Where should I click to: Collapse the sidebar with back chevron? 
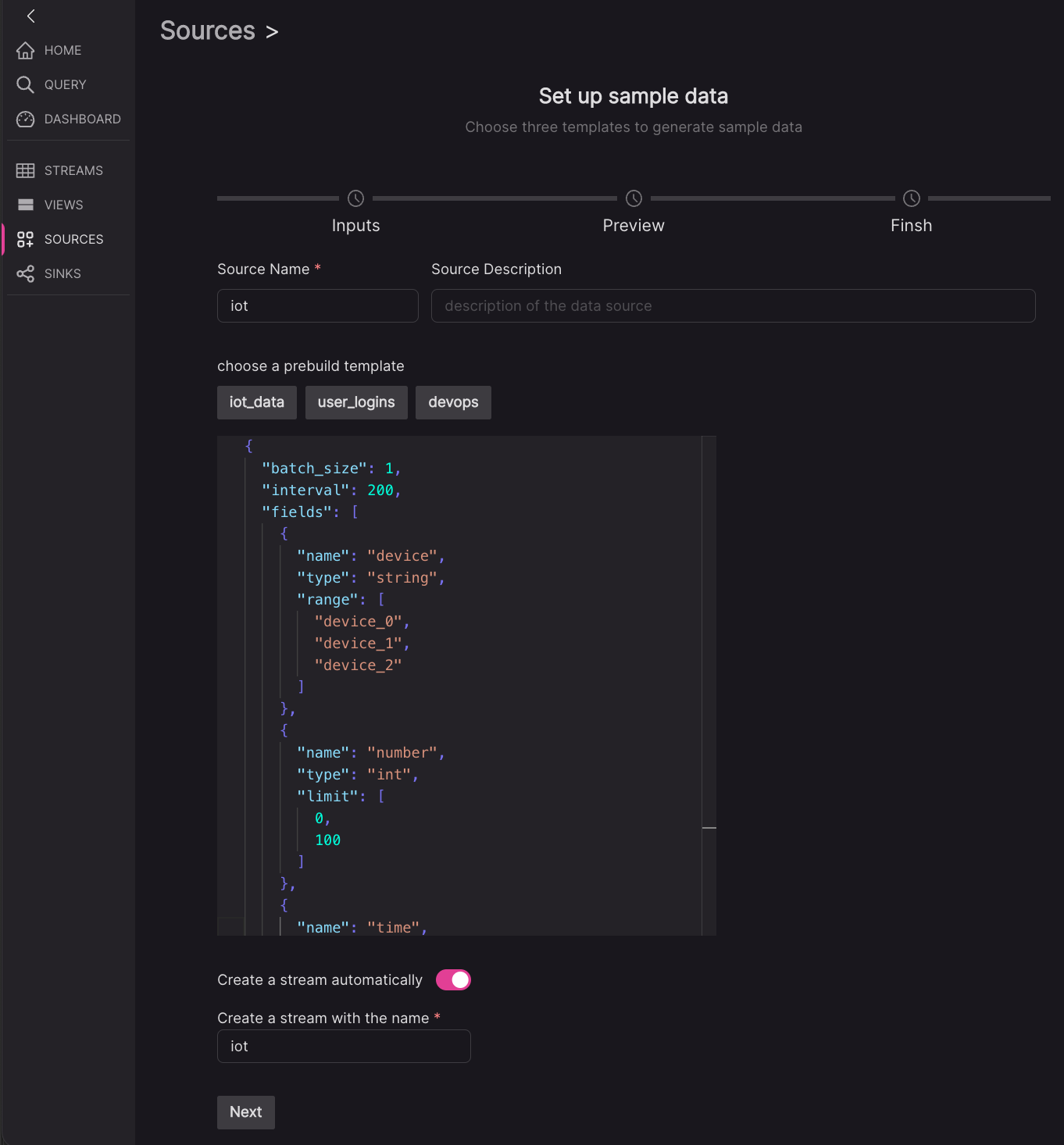coord(31,16)
